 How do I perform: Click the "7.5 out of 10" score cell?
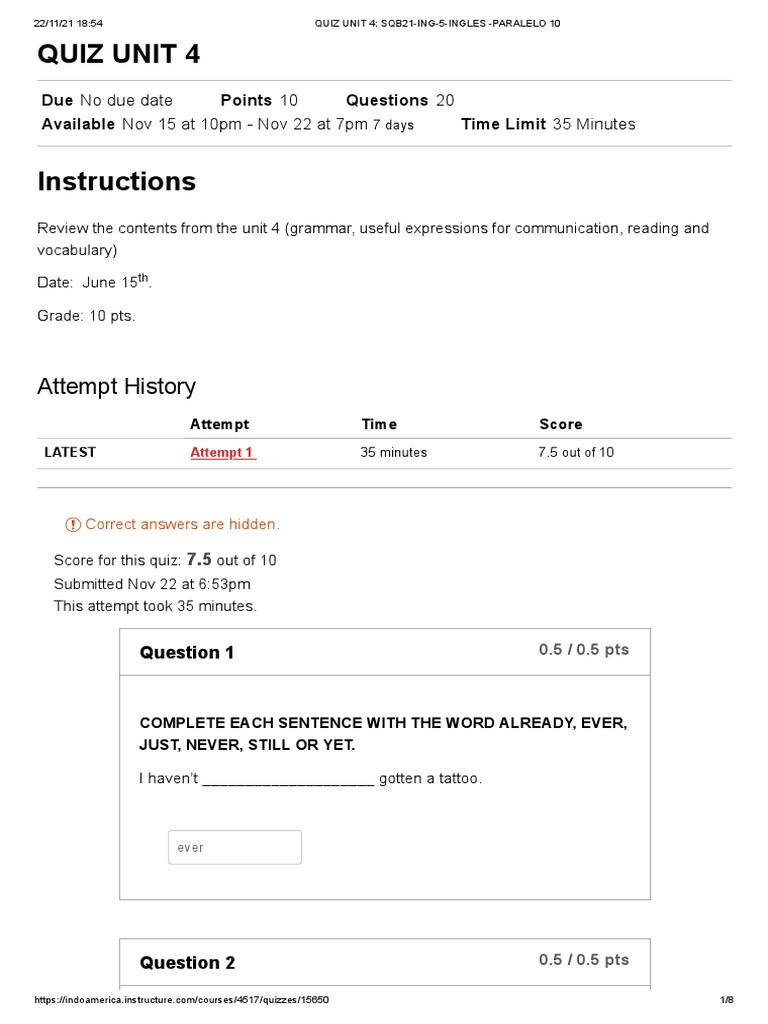point(576,453)
